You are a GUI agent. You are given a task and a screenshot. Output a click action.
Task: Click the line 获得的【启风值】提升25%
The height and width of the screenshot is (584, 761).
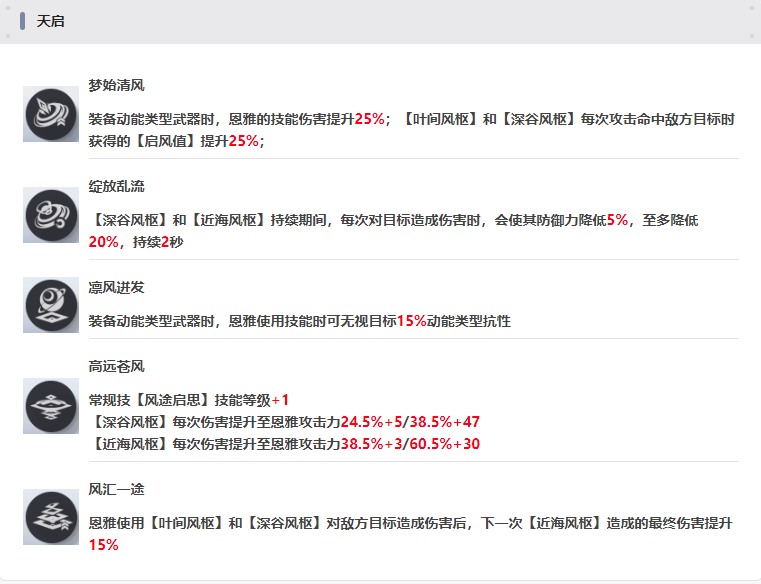tap(176, 141)
